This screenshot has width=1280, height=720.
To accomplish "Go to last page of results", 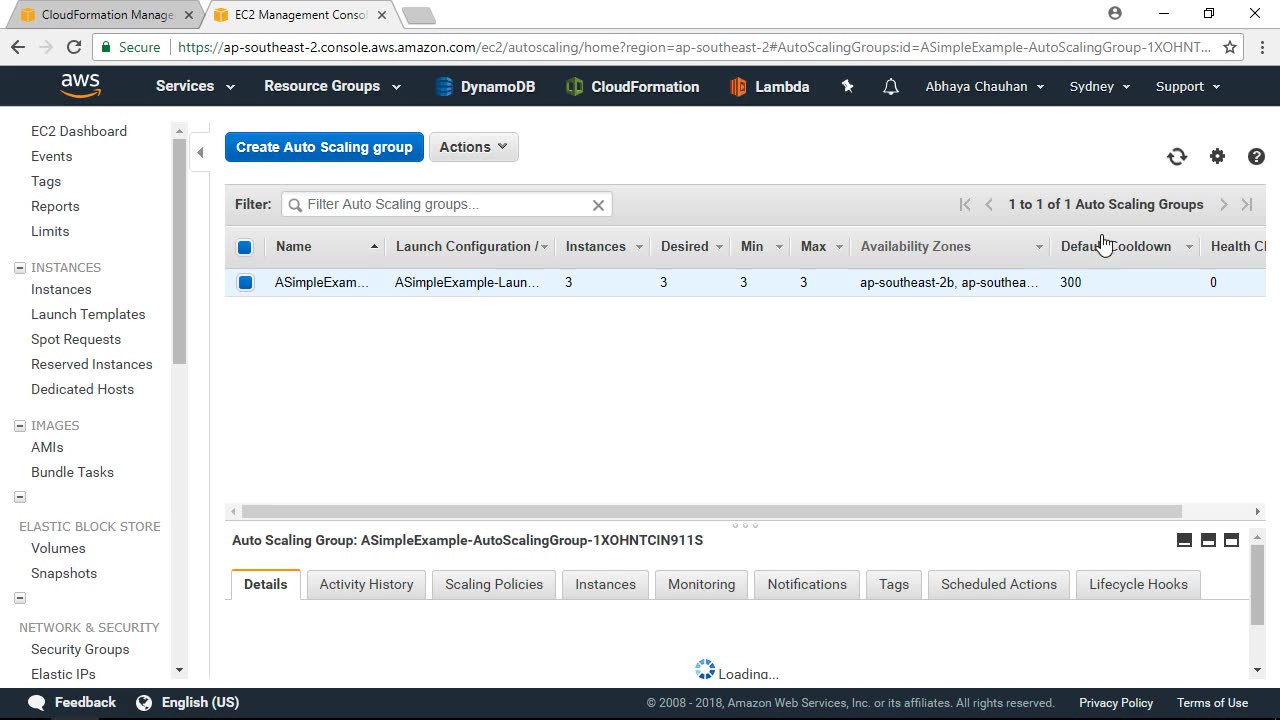I will tap(1247, 204).
